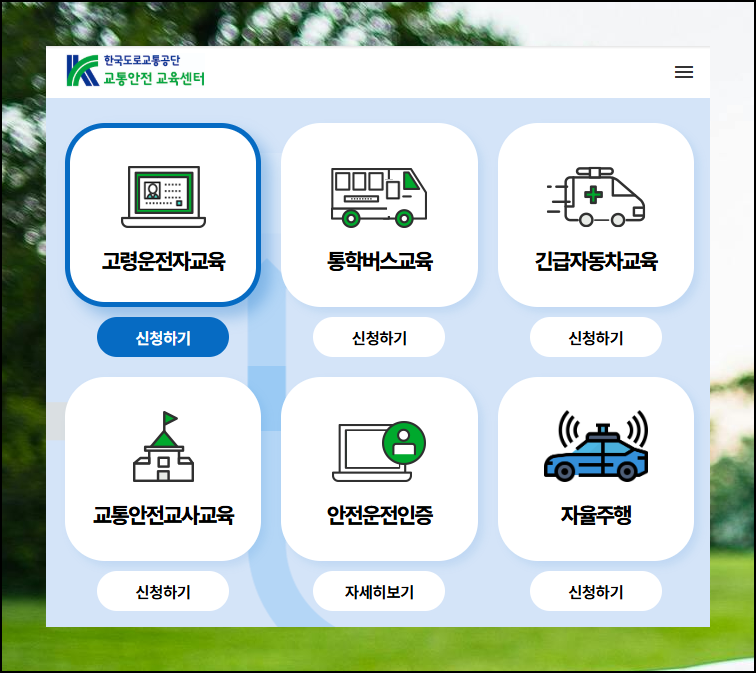Image resolution: width=756 pixels, height=673 pixels.
Task: Click 신청하기 under 긴급자동차교육
Action: [x=596, y=337]
